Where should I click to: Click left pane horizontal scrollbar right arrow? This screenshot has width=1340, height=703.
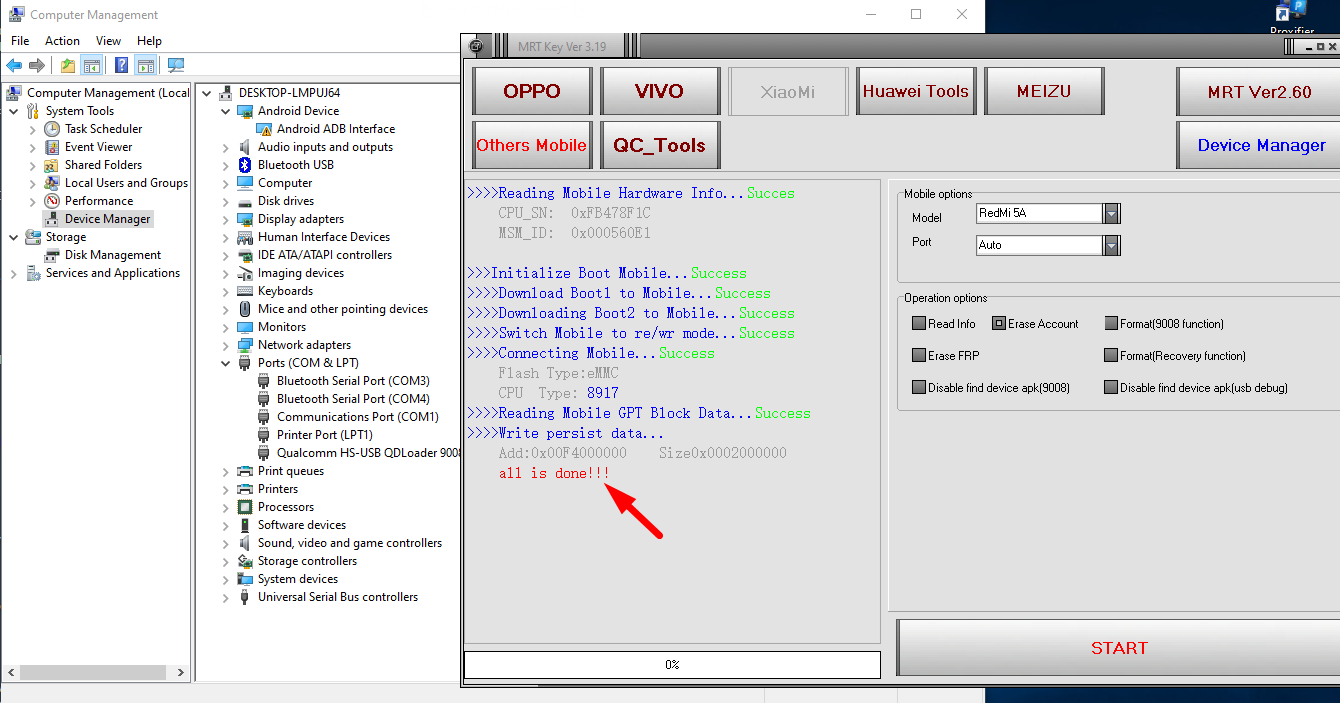181,673
